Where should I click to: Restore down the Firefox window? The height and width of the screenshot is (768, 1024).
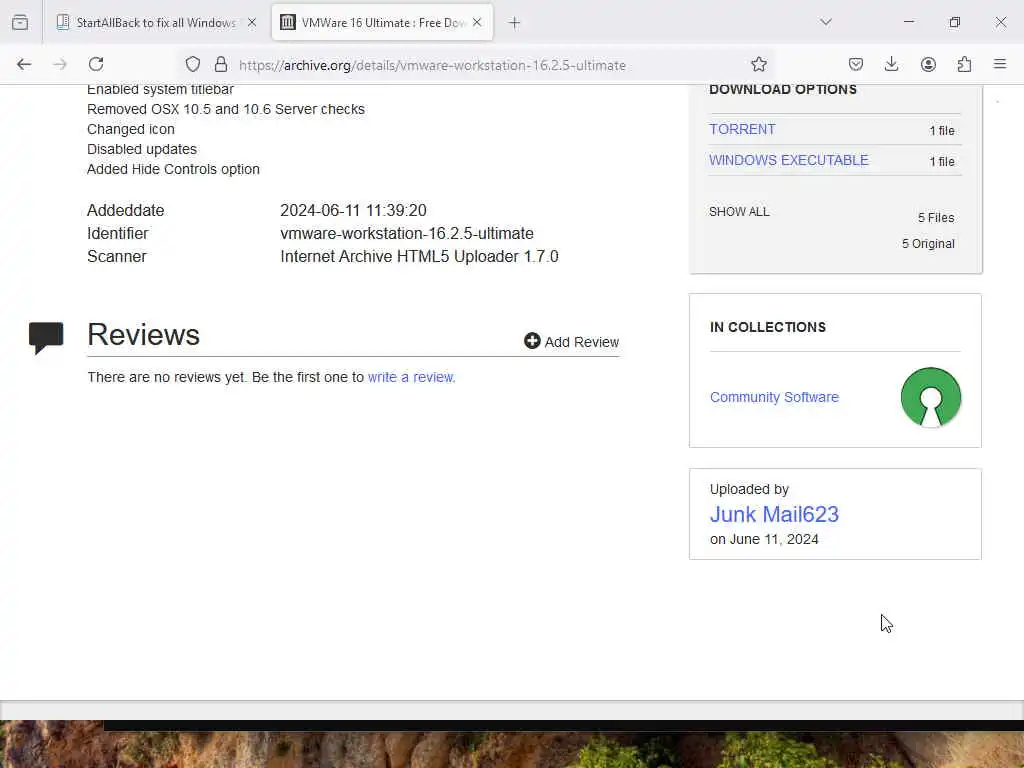[x=954, y=22]
